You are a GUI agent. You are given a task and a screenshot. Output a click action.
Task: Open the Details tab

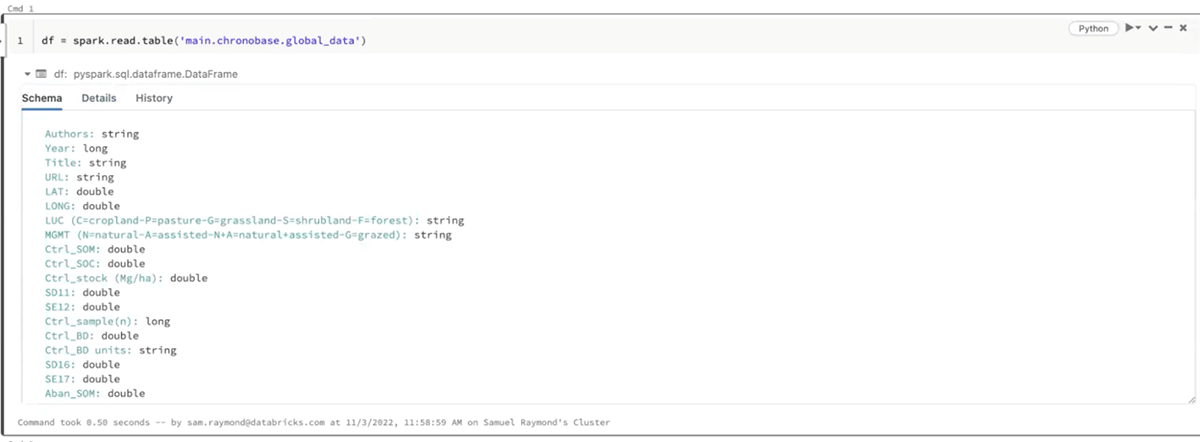click(99, 98)
